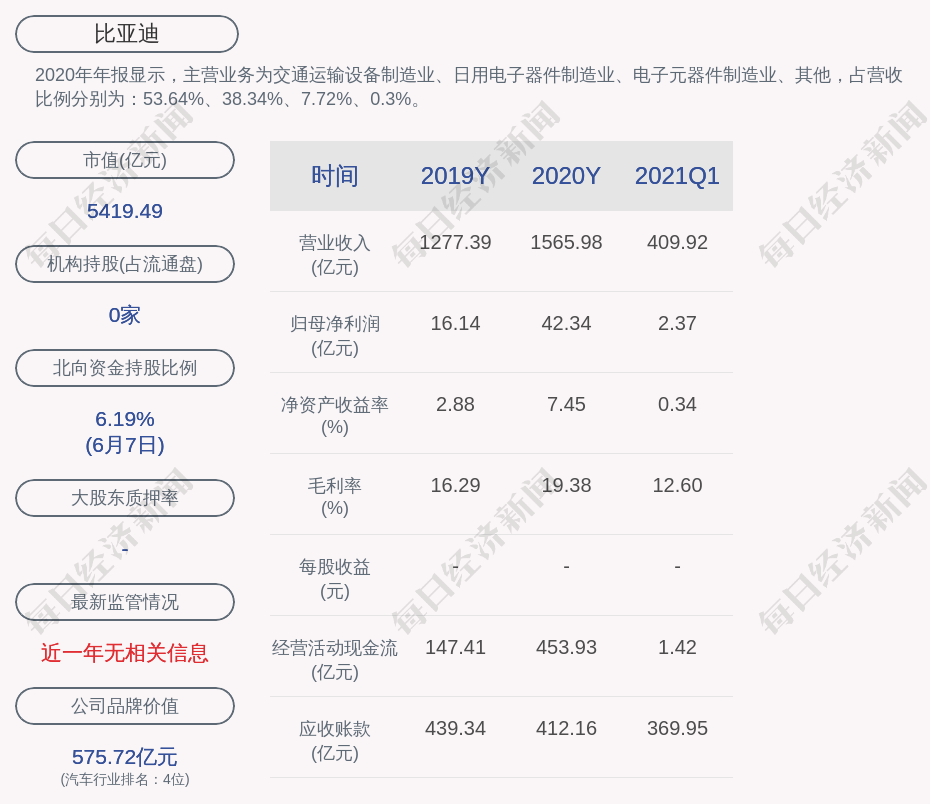Click the 大股东质押率 label pill
The width and height of the screenshot is (930, 804).
[125, 498]
